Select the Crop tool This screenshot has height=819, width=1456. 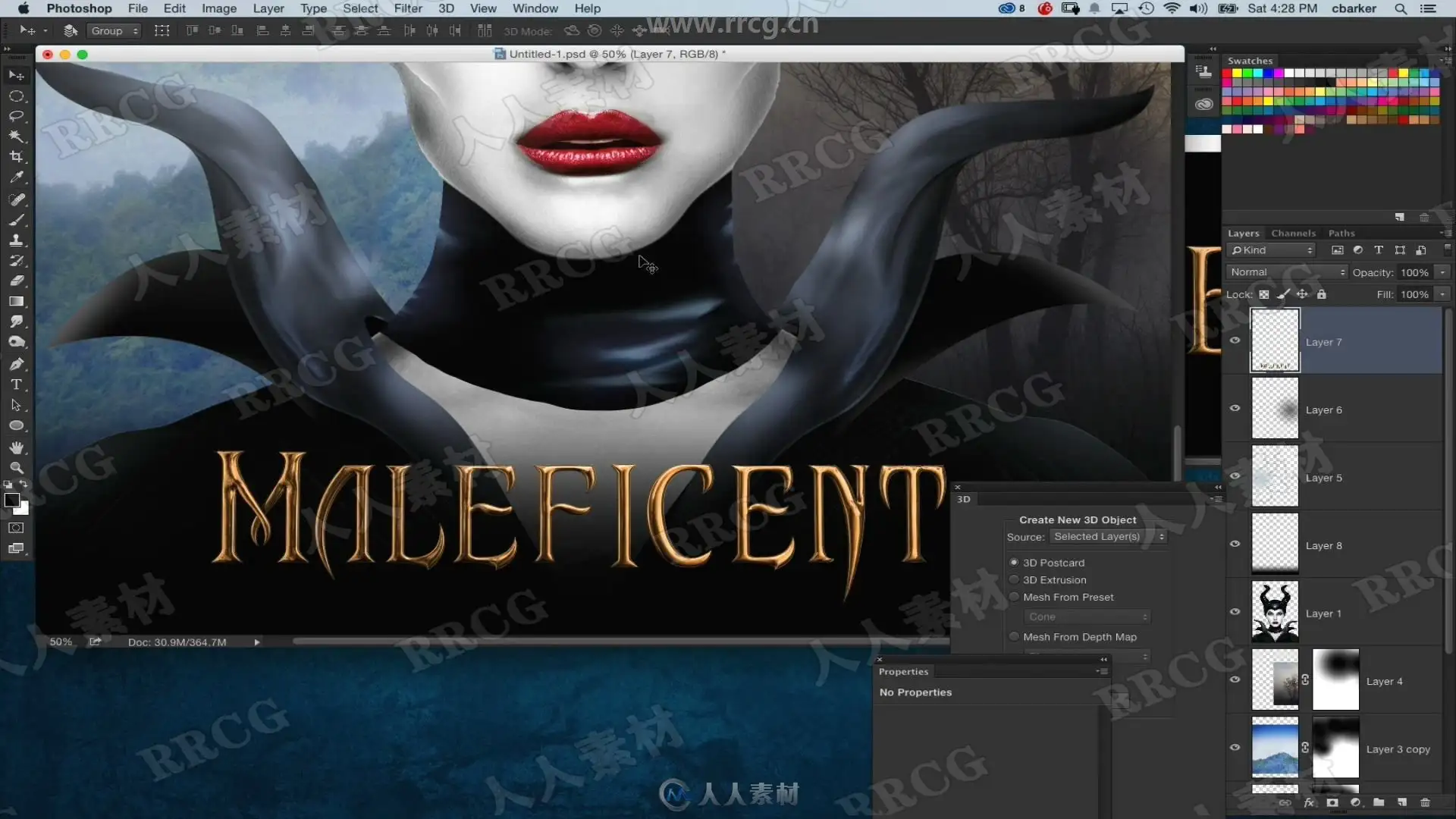coord(16,157)
